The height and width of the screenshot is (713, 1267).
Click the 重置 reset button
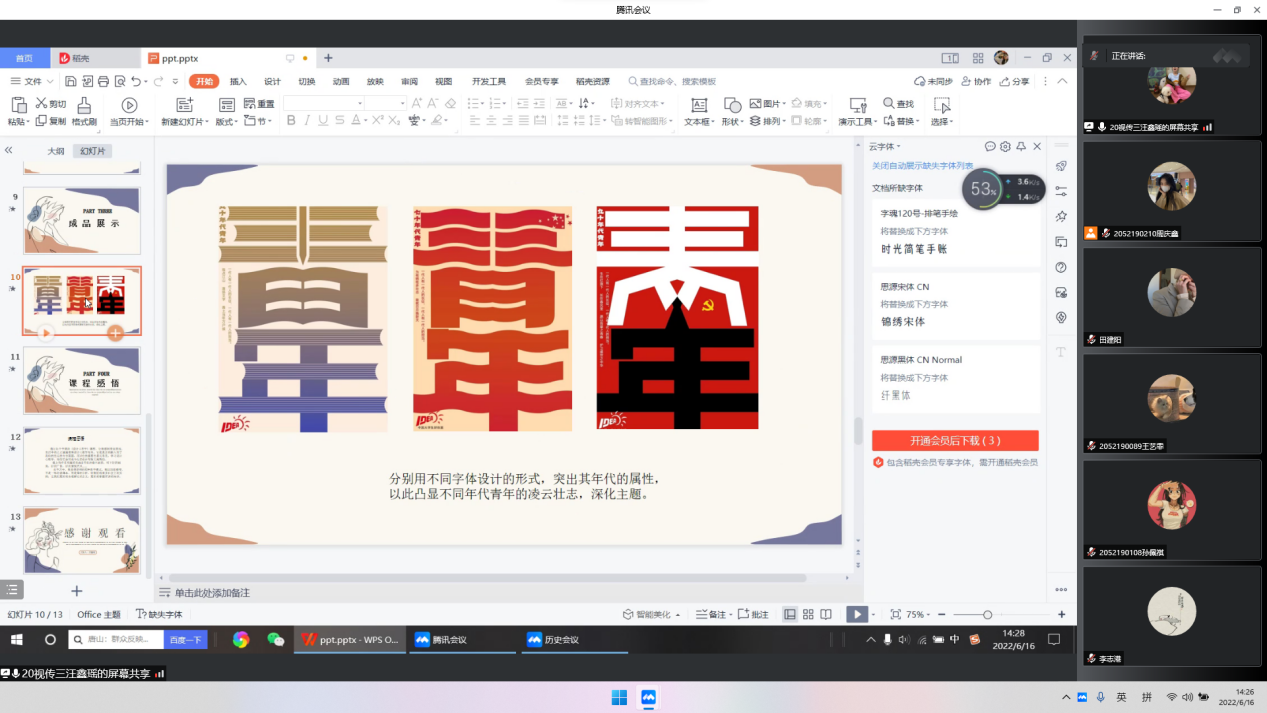pos(259,104)
